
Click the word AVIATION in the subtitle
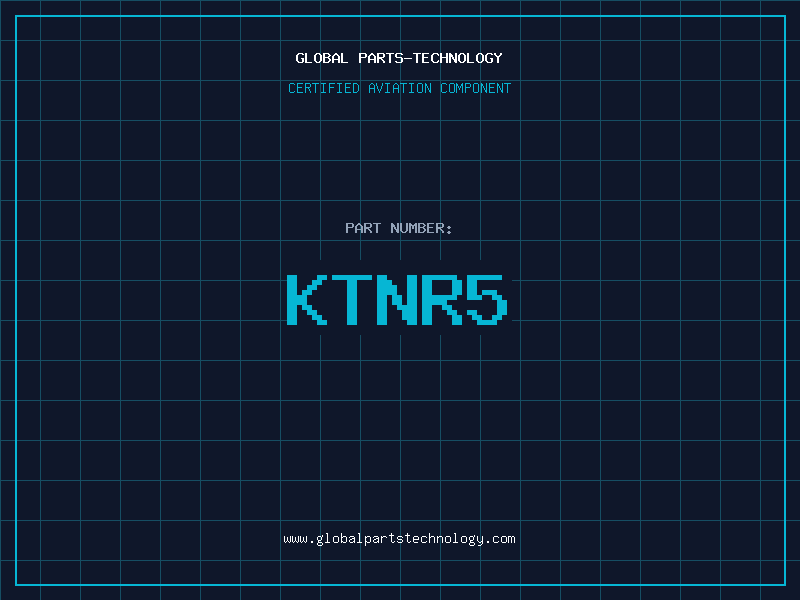pos(399,88)
